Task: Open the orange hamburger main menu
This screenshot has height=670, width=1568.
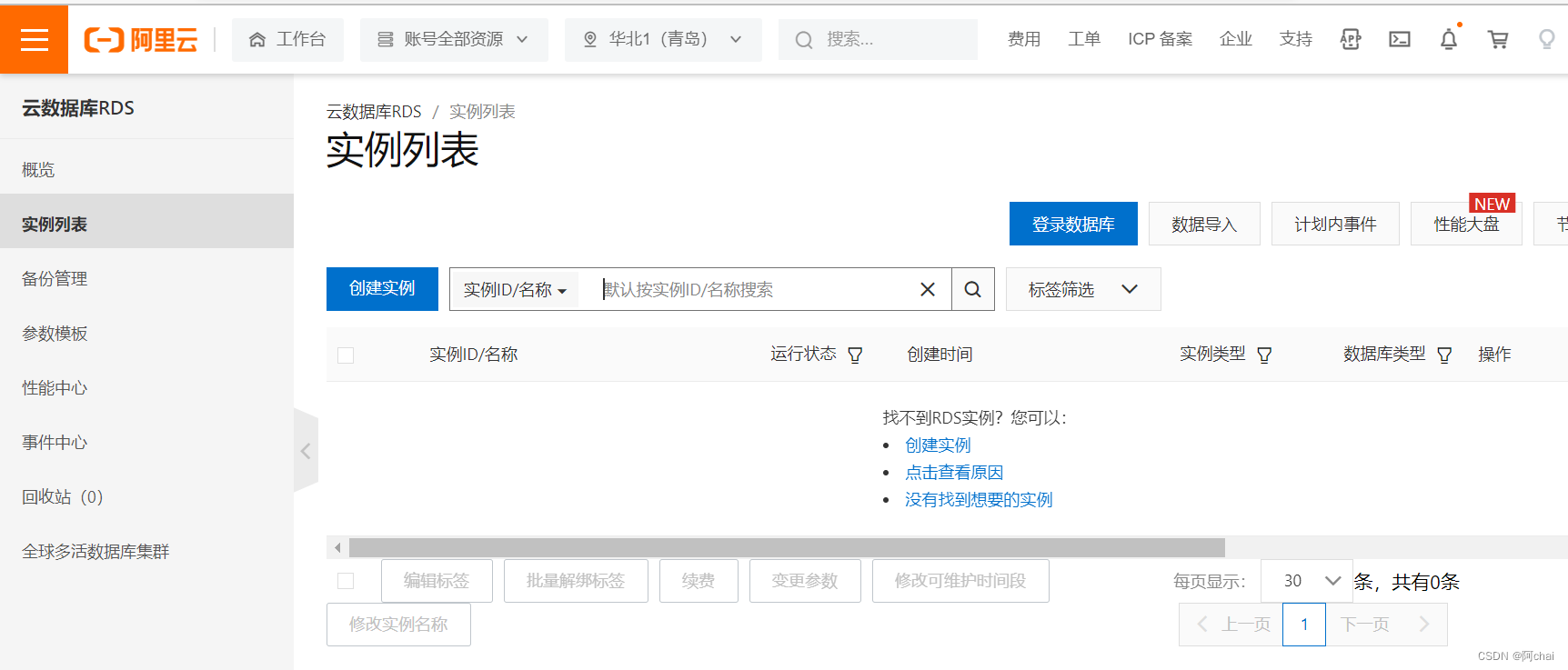Action: tap(34, 39)
